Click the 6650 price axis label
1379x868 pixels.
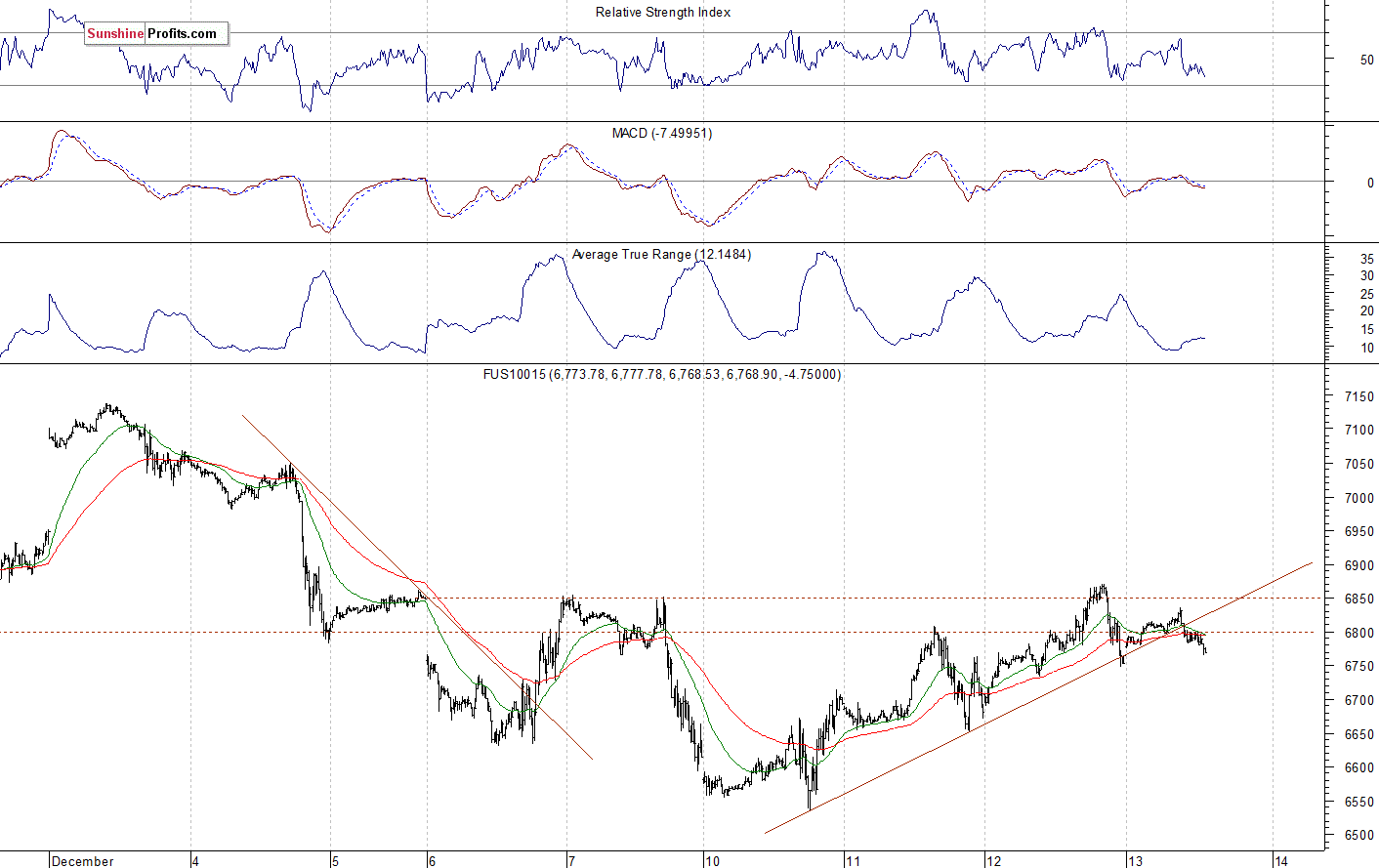[1358, 735]
